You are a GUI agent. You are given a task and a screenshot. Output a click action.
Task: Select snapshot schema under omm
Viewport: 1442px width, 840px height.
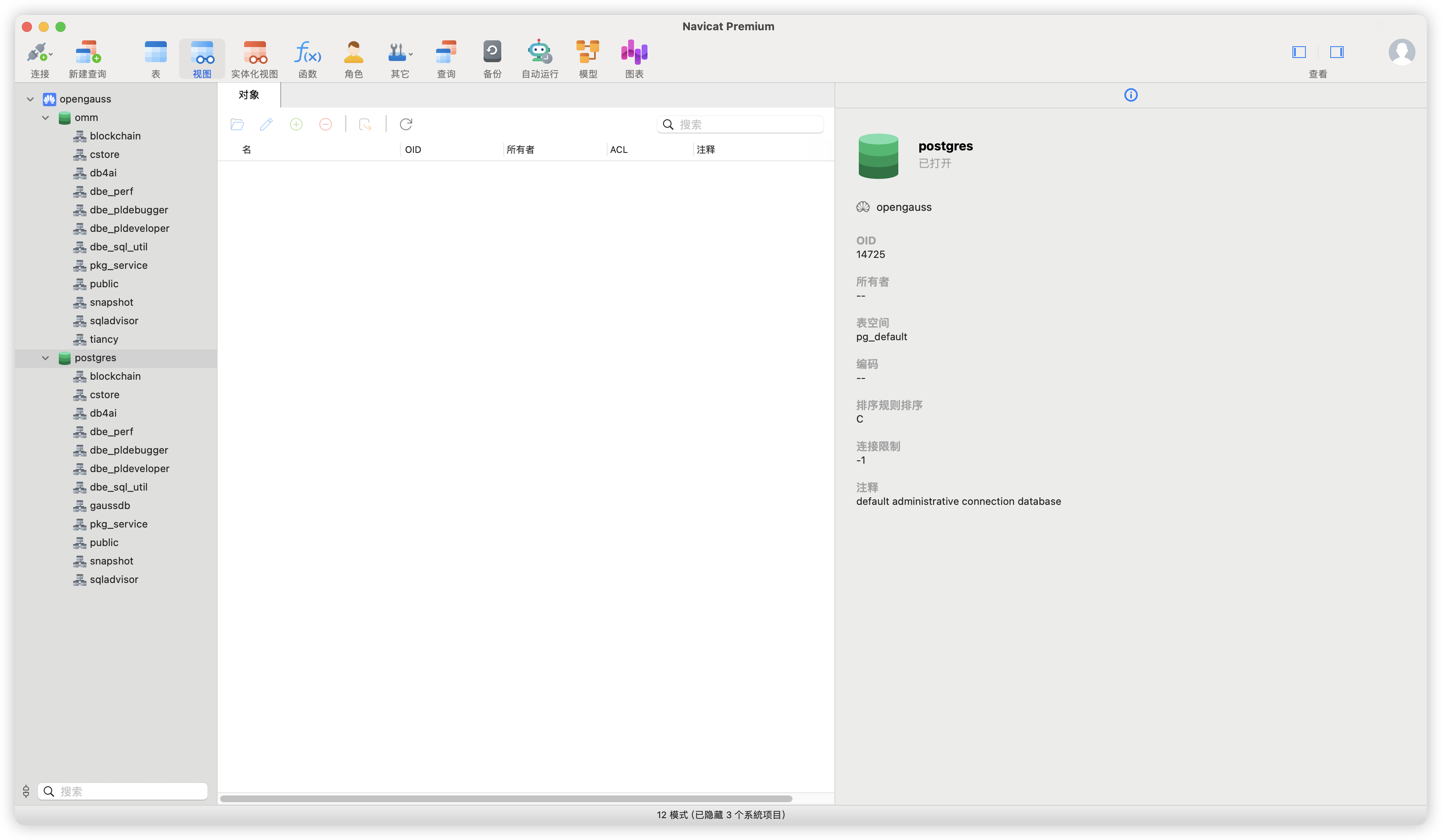click(x=111, y=302)
